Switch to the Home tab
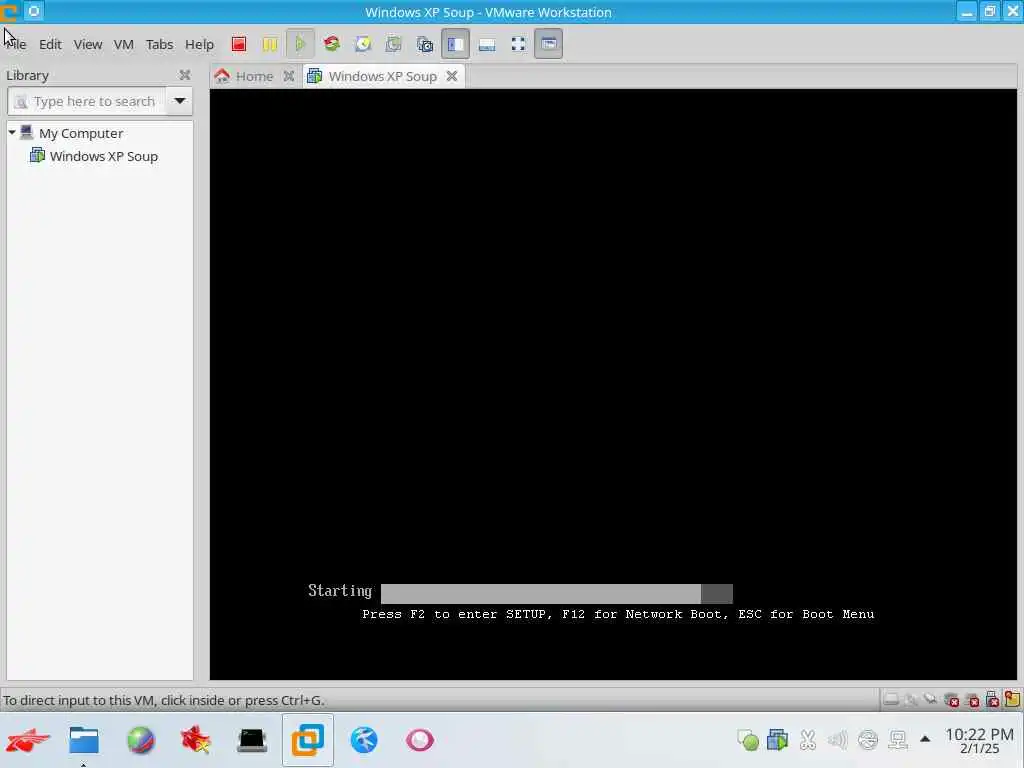Image resolution: width=1024 pixels, height=768 pixels. point(253,76)
